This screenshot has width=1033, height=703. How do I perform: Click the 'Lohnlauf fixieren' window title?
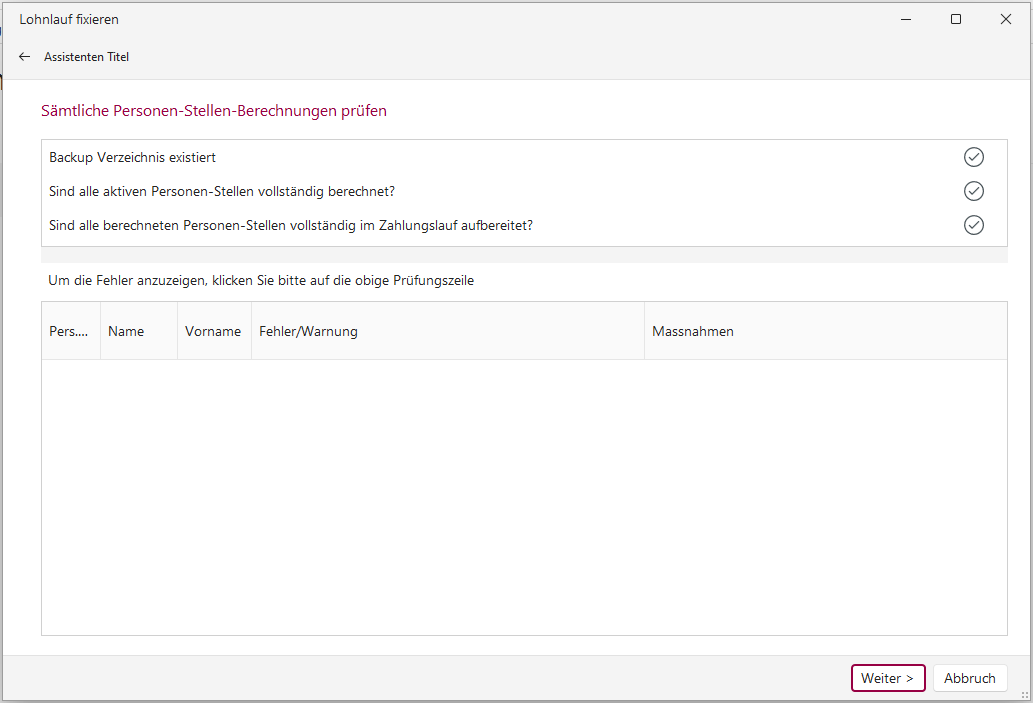pyautogui.click(x=69, y=19)
